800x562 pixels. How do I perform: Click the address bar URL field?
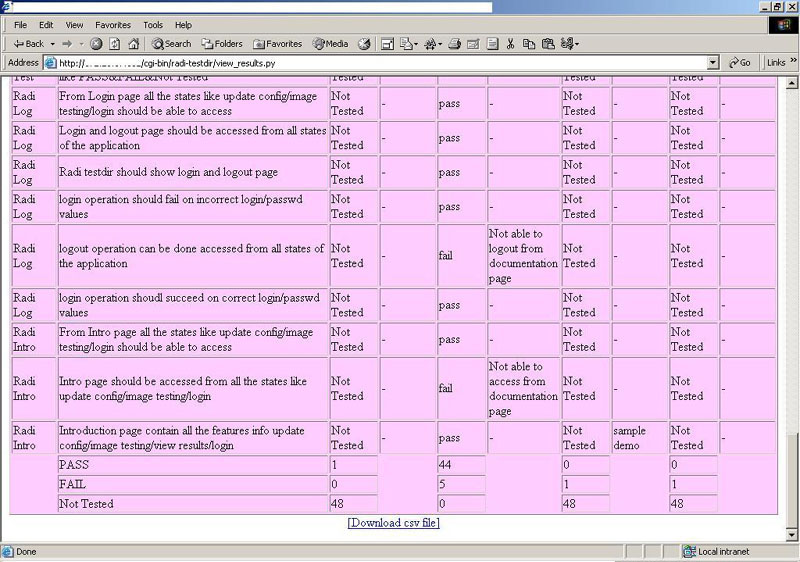pos(380,62)
